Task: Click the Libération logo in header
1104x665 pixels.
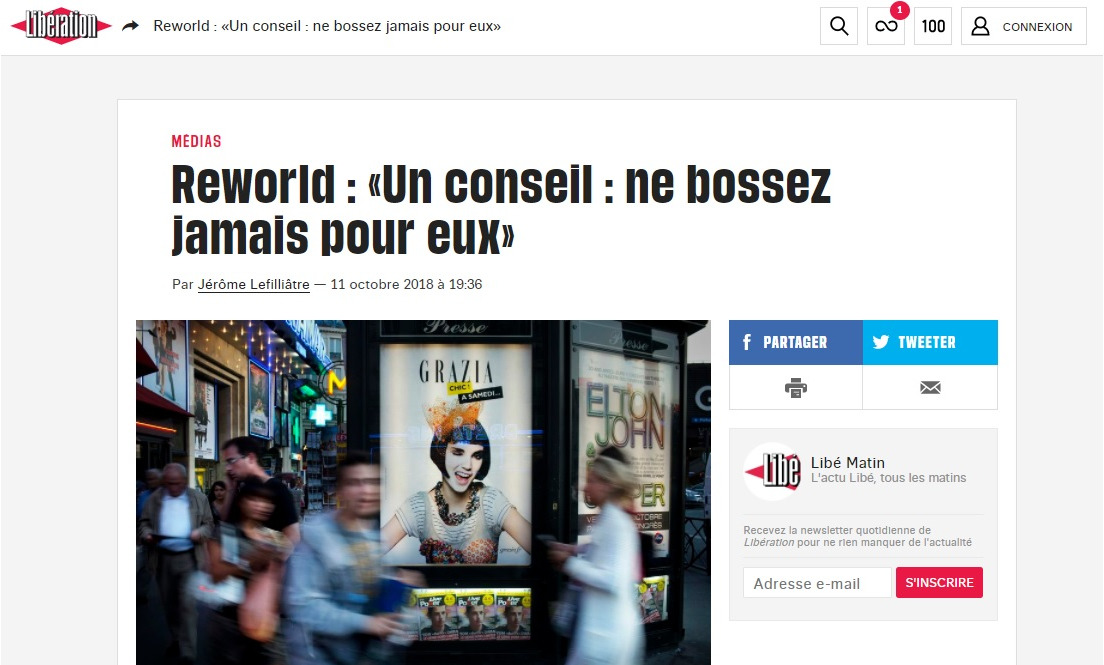Action: [61, 26]
